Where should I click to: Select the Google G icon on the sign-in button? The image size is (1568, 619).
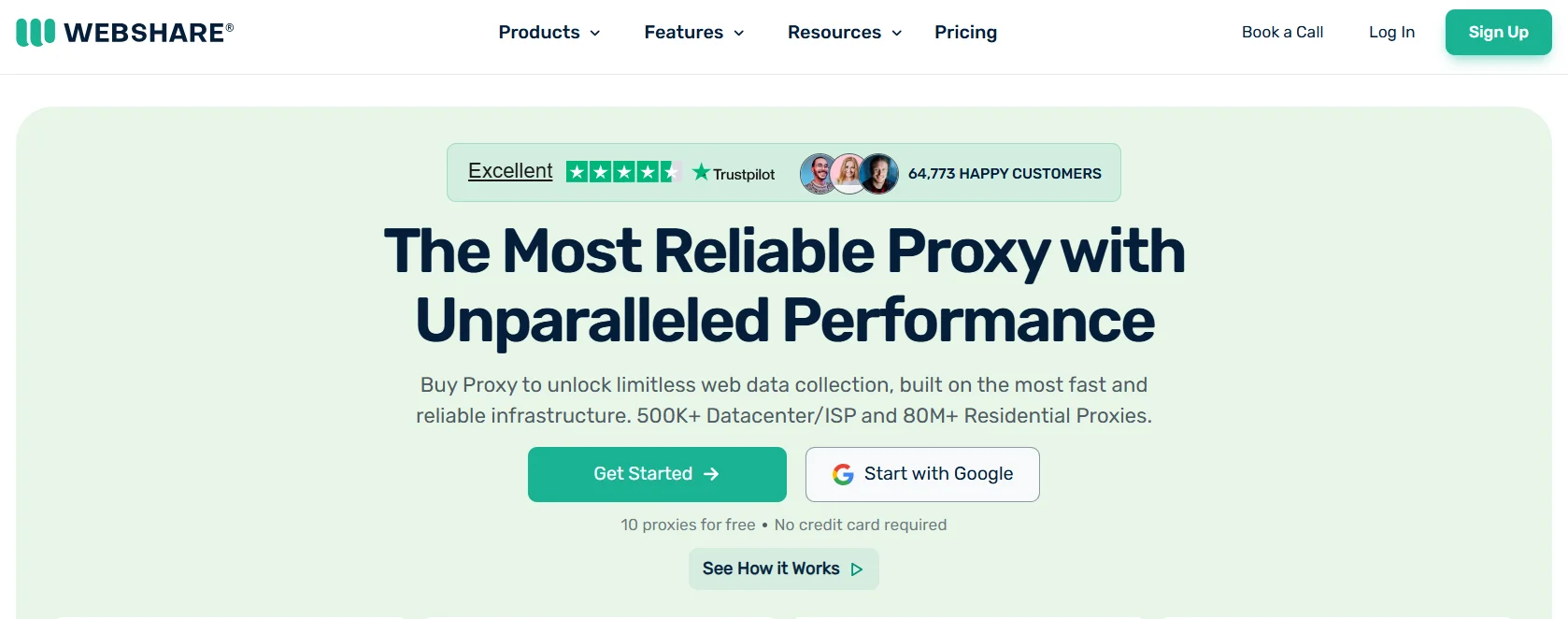pos(843,474)
